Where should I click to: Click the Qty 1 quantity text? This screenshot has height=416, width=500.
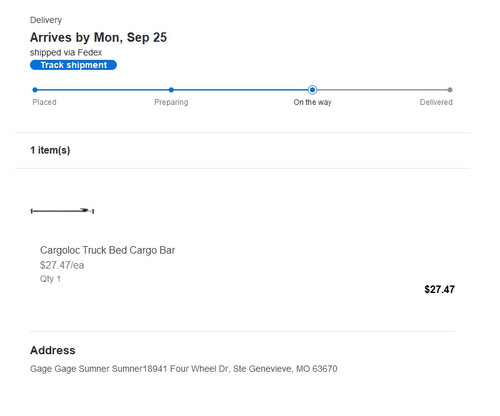(x=50, y=279)
